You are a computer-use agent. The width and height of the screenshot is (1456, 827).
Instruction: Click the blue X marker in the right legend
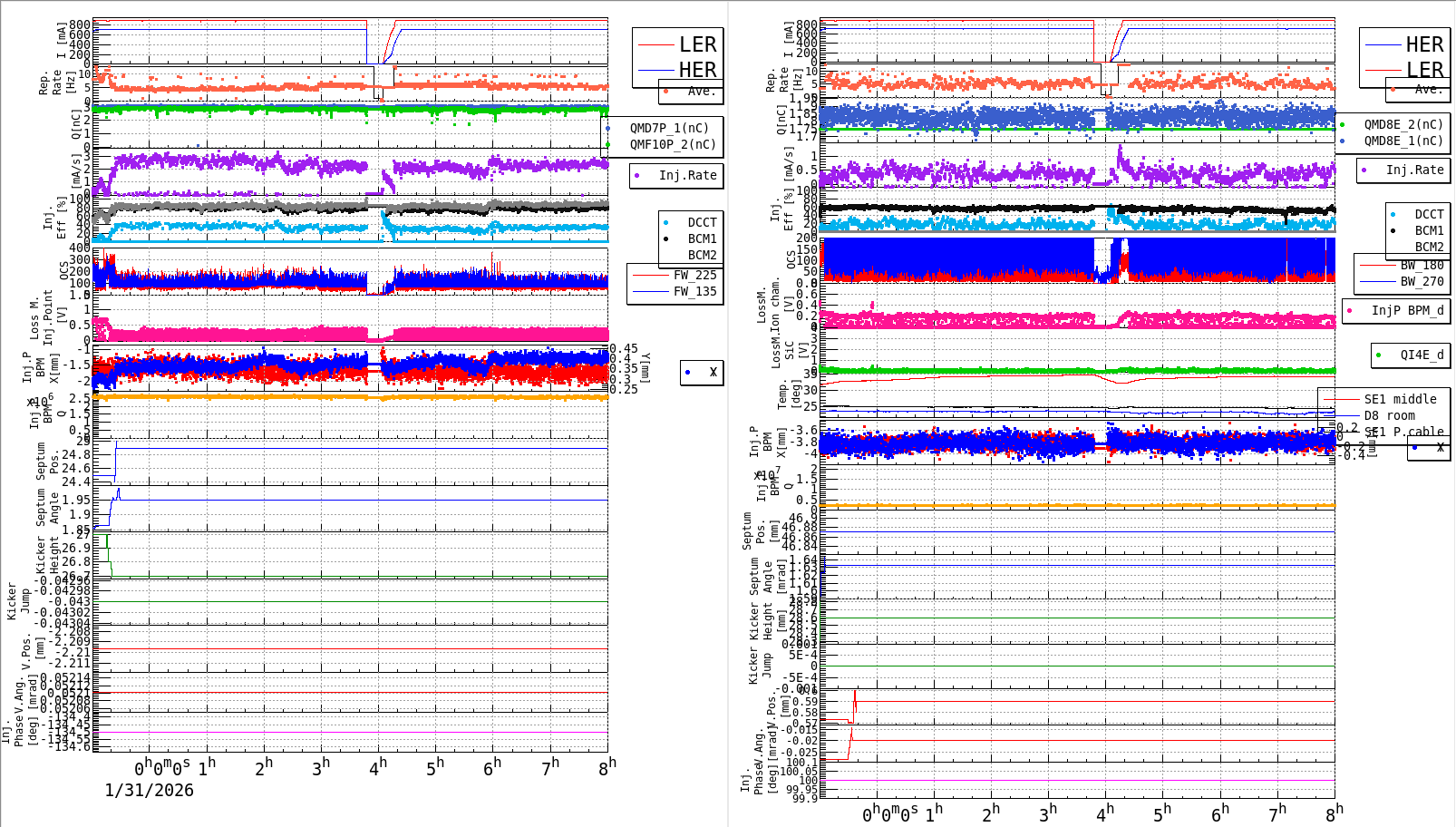[x=1415, y=449]
